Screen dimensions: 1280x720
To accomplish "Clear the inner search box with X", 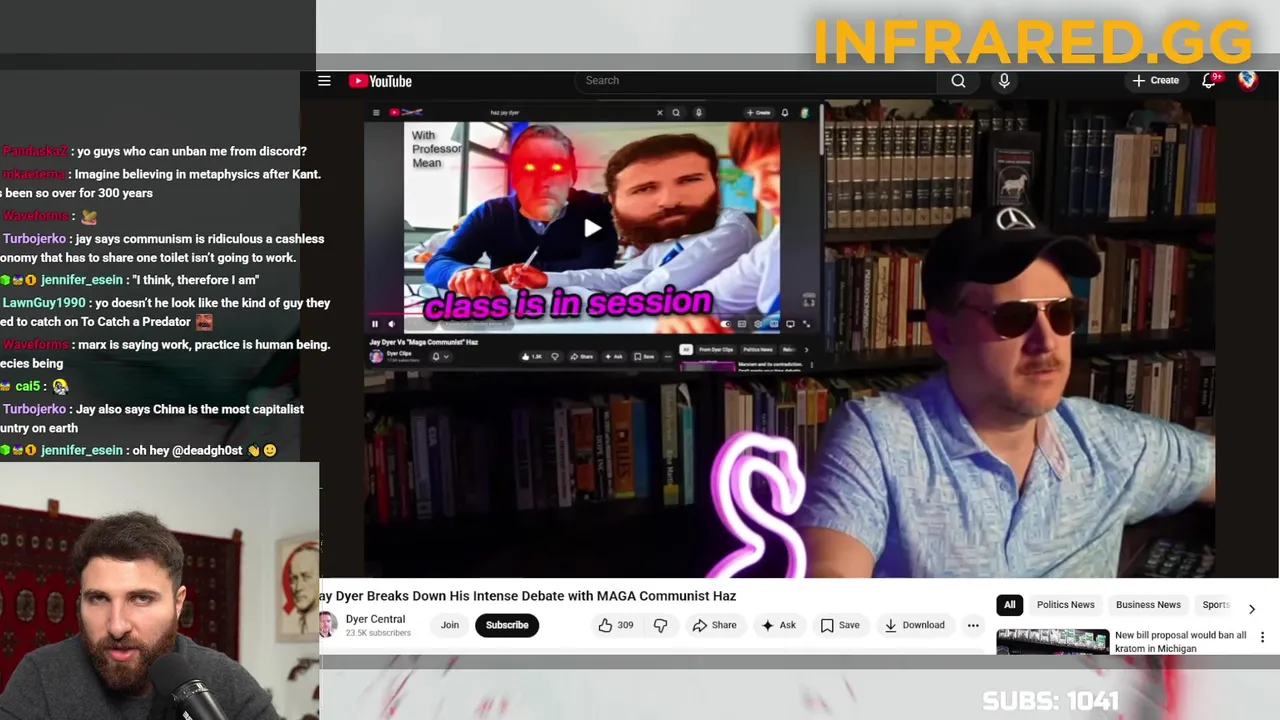I will point(659,113).
